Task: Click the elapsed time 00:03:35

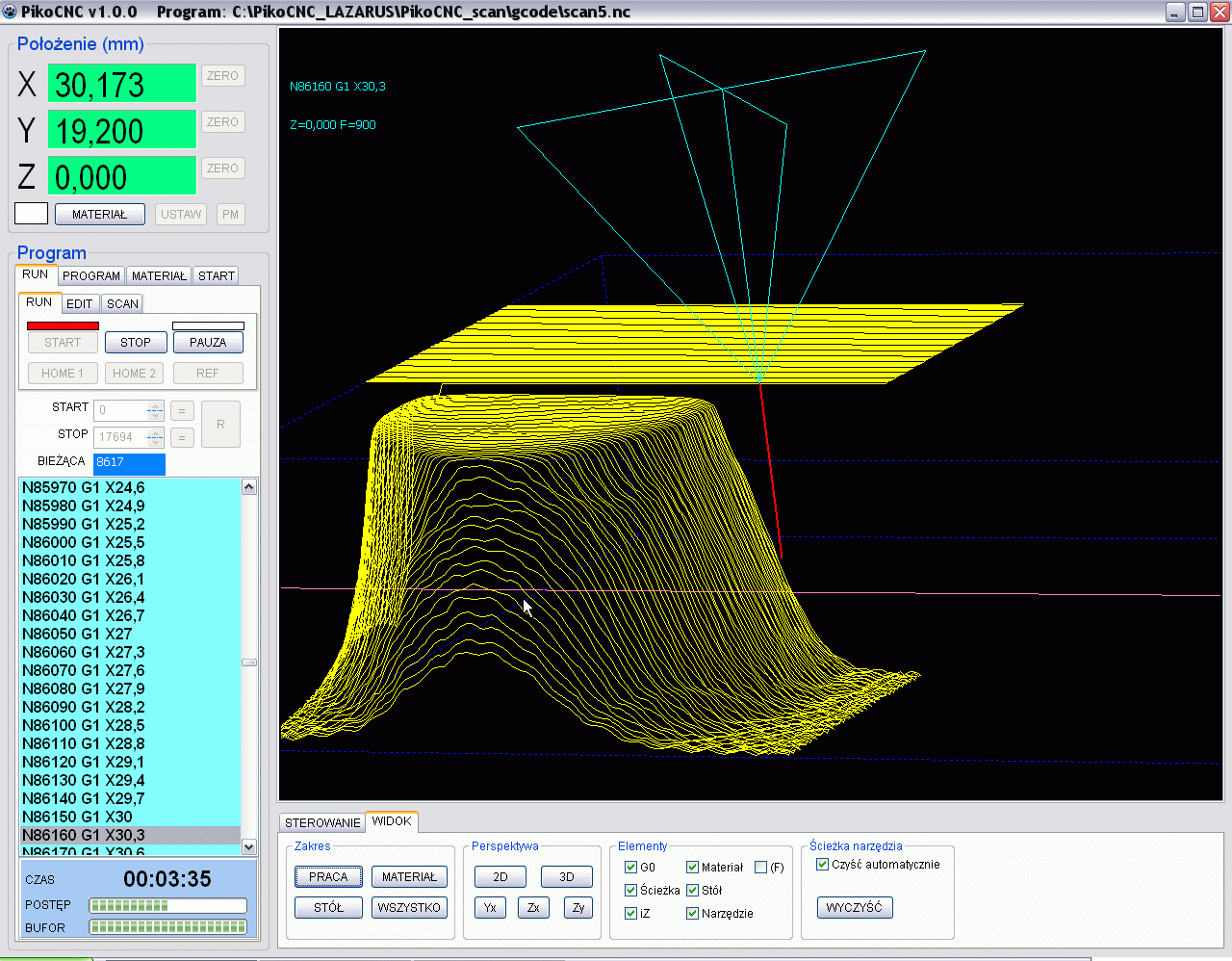Action: coord(167,879)
